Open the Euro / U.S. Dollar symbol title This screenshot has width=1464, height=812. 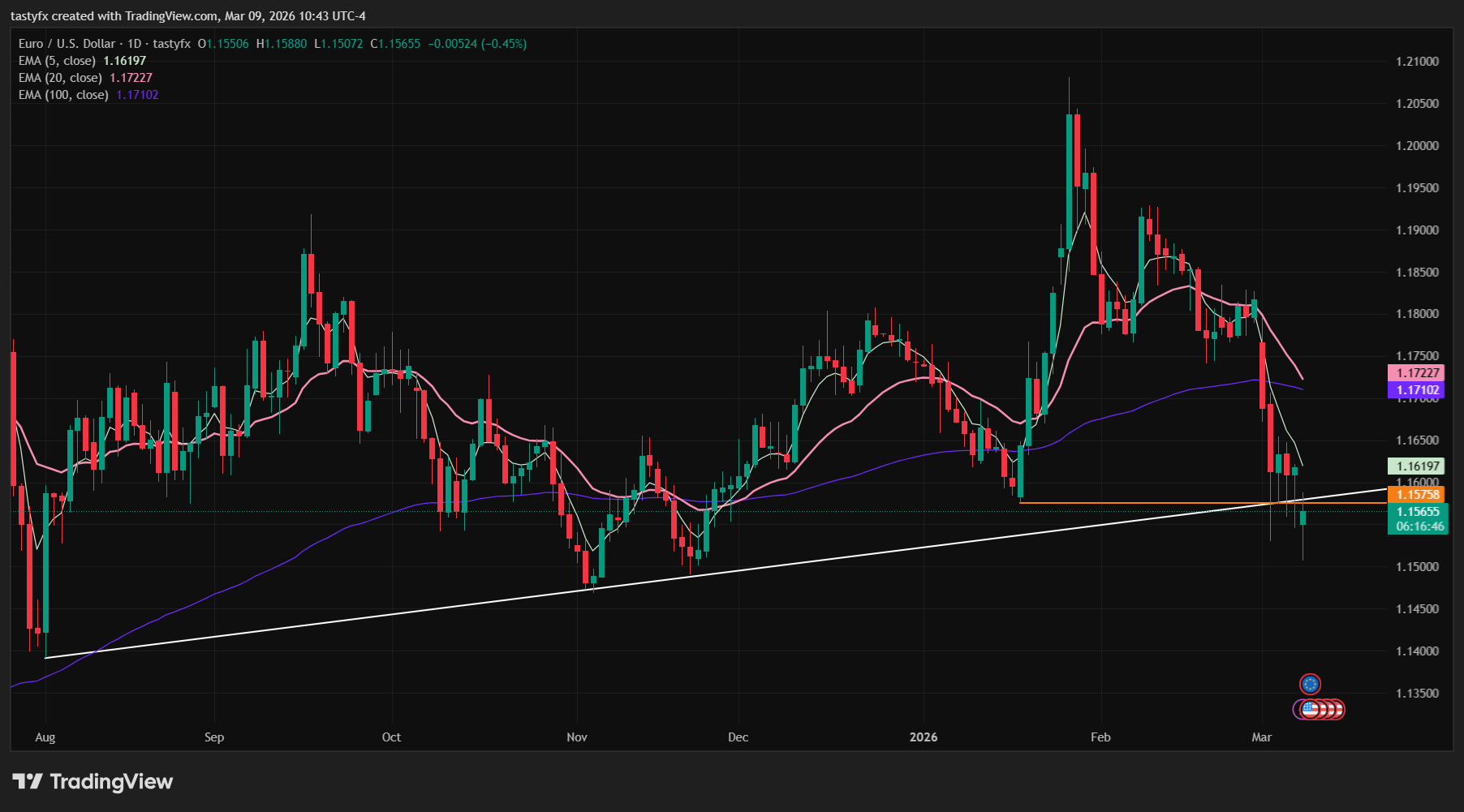(65, 44)
